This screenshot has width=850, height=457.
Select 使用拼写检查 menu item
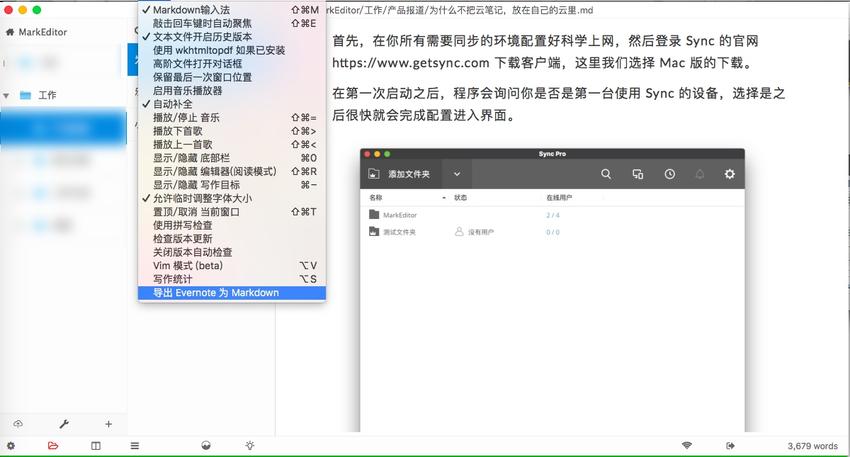(232, 225)
